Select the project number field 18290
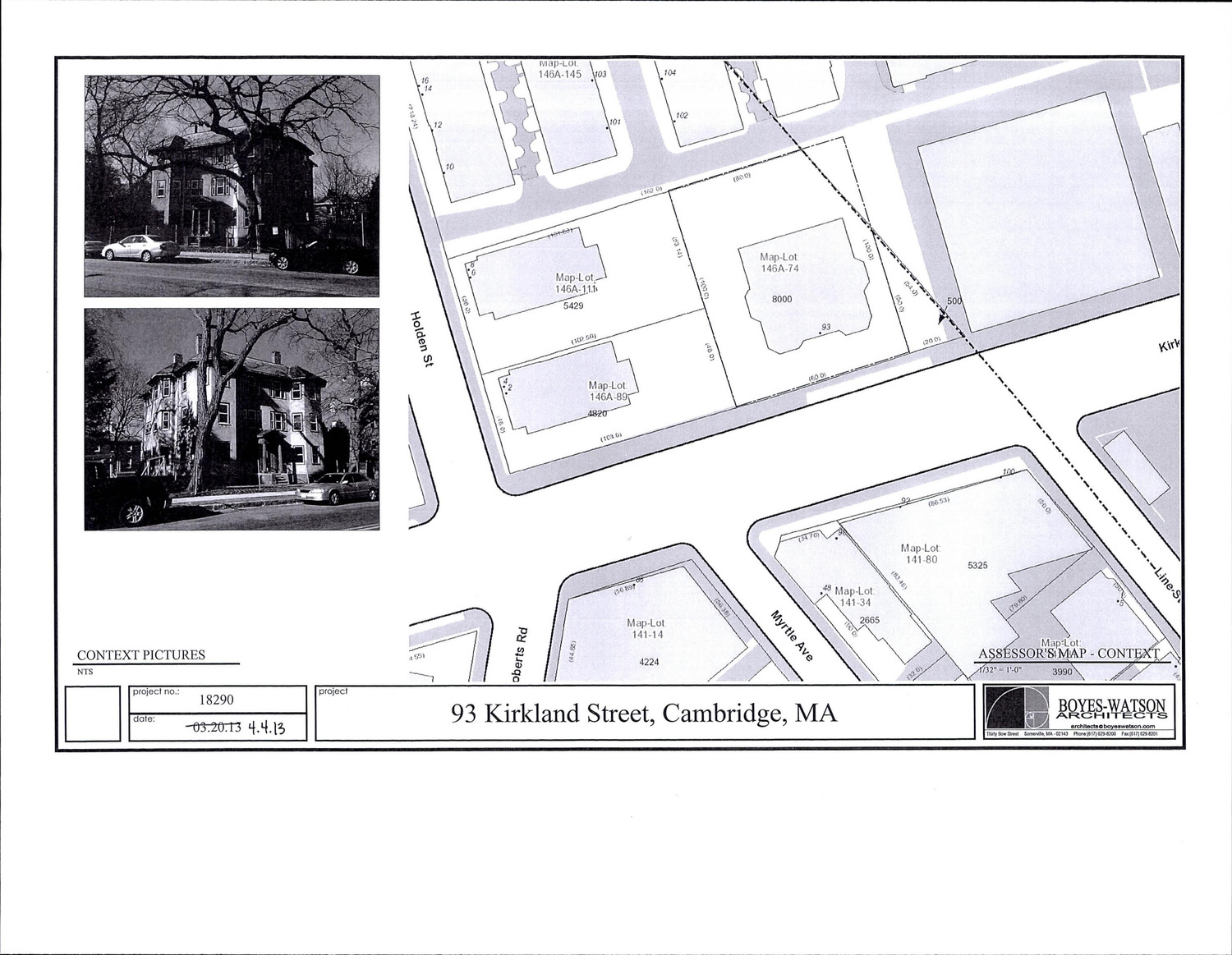 (x=217, y=700)
